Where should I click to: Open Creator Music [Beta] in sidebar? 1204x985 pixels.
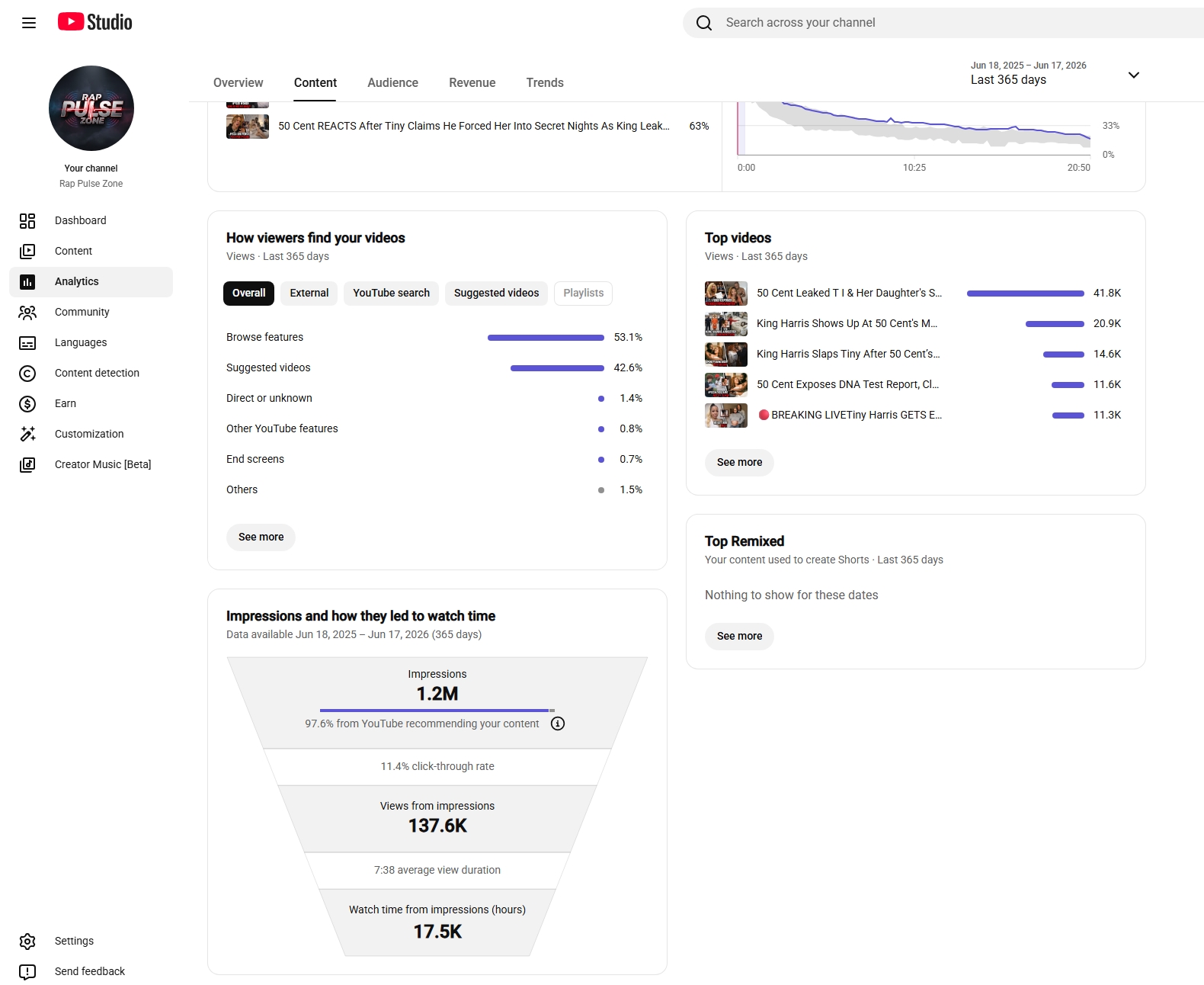point(103,464)
